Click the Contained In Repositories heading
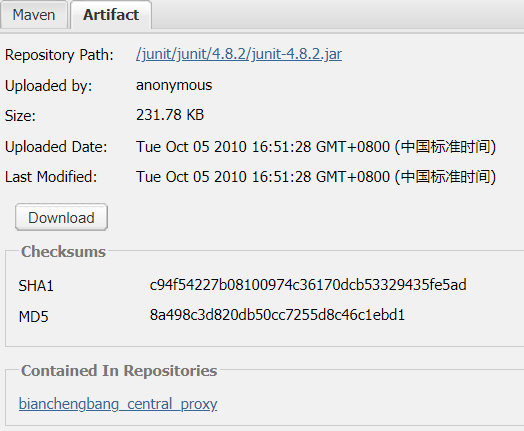Viewport: 524px width, 431px height. click(x=119, y=371)
